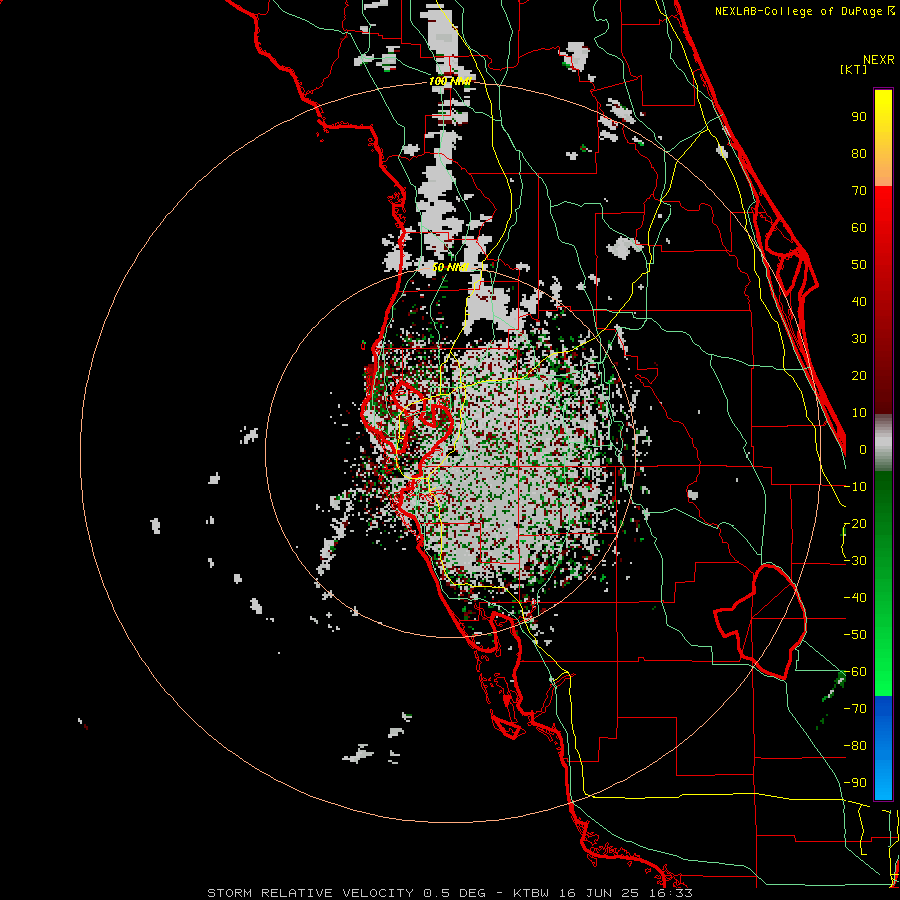This screenshot has width=900, height=900.
Task: Click the 0.5 DEG elevation text
Action: tap(455, 893)
